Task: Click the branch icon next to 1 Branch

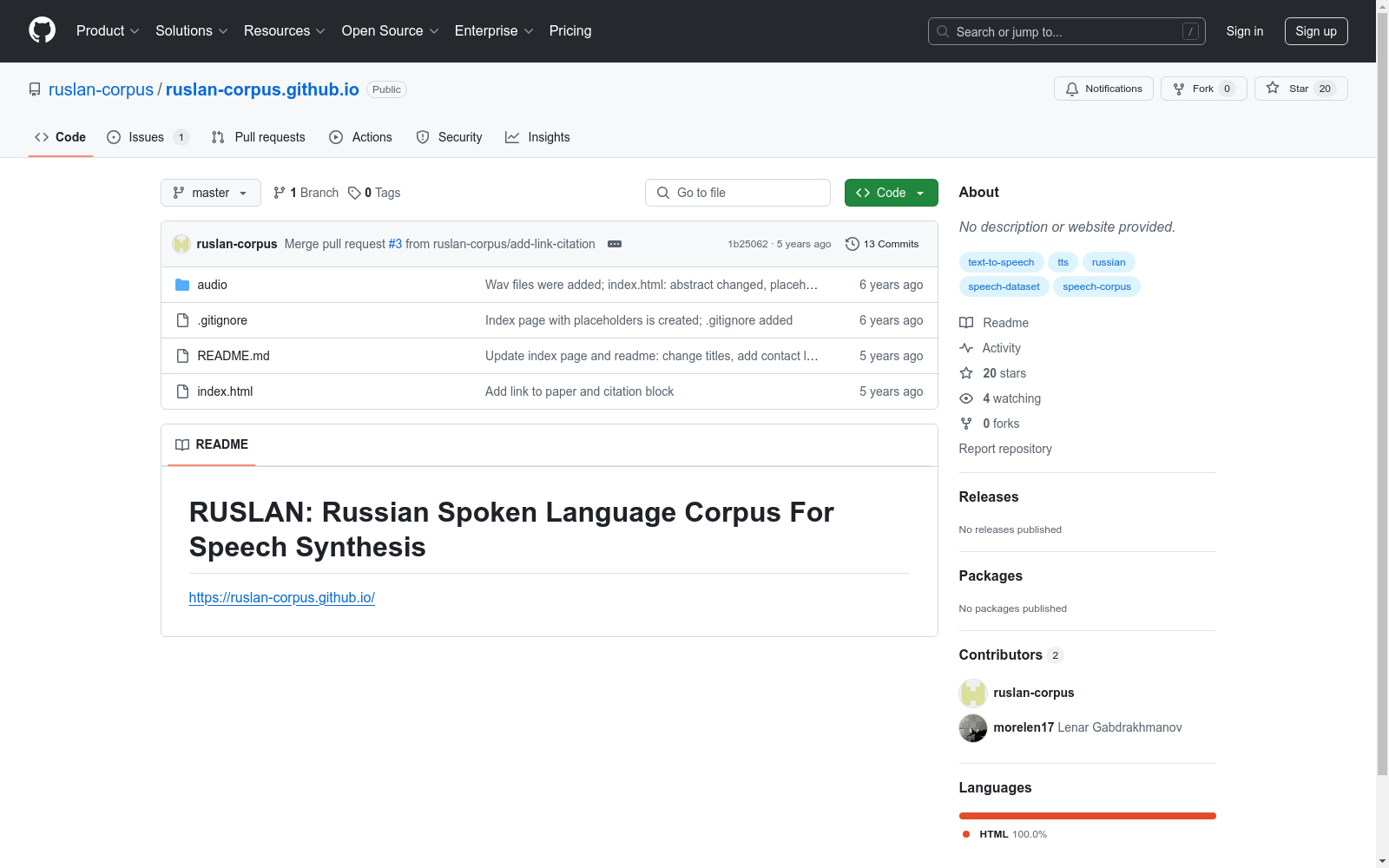Action: (280, 193)
